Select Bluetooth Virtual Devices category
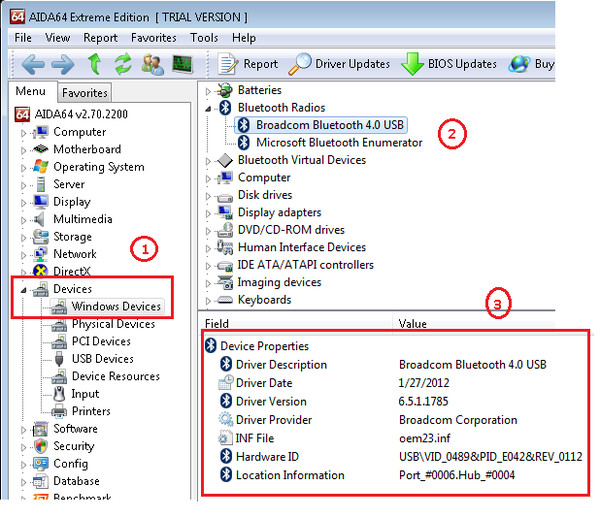This screenshot has width=600, height=518. pos(302,160)
